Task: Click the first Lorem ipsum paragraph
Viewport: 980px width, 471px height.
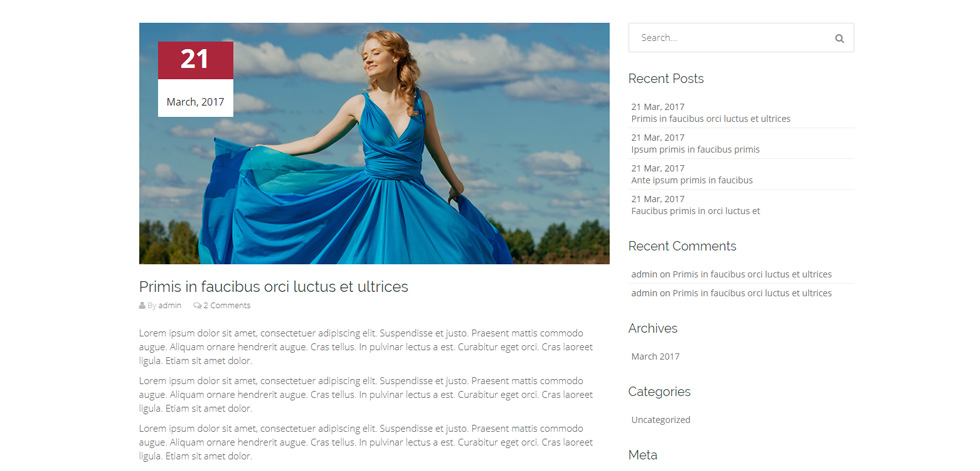Action: tap(366, 347)
